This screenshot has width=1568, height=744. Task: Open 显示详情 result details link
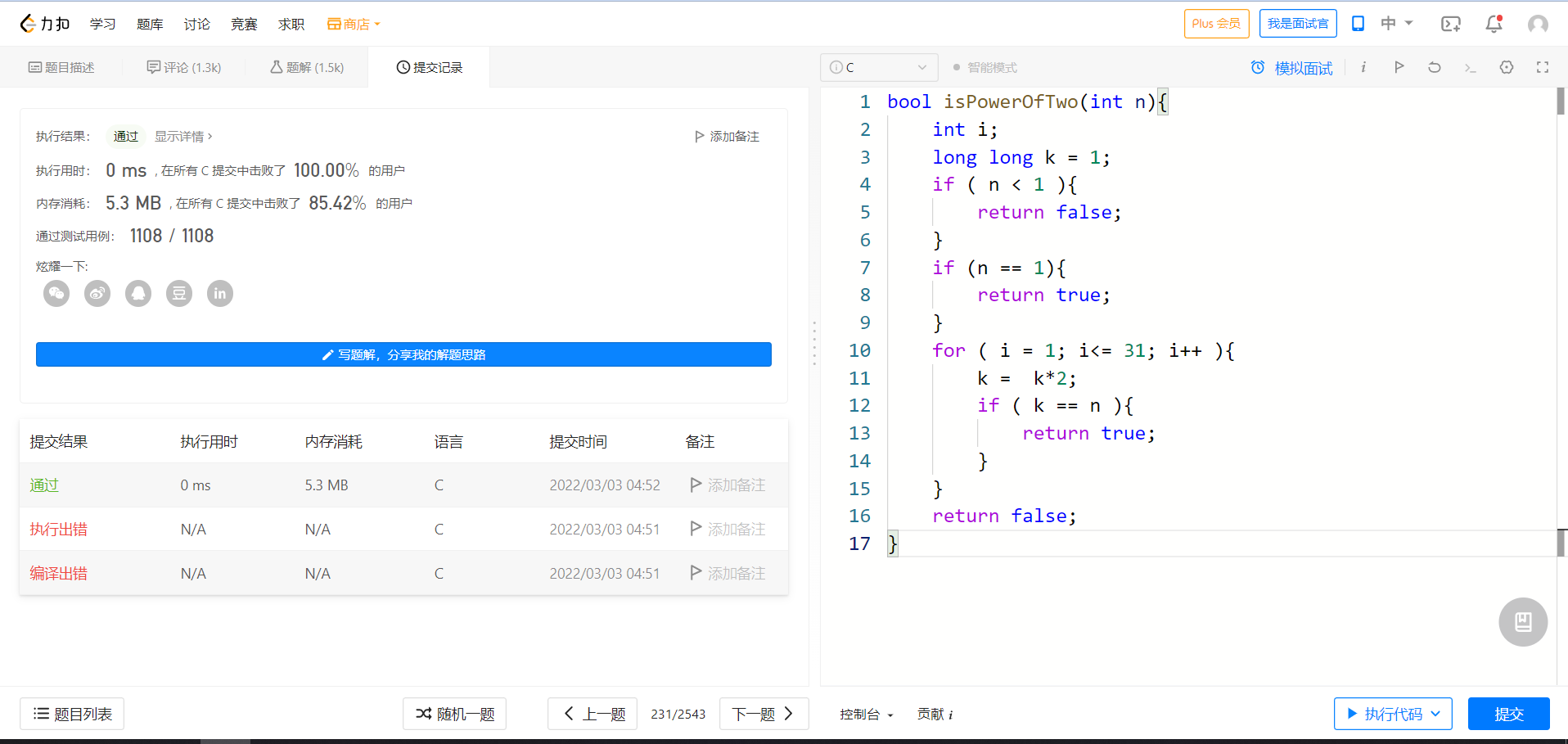[x=183, y=136]
